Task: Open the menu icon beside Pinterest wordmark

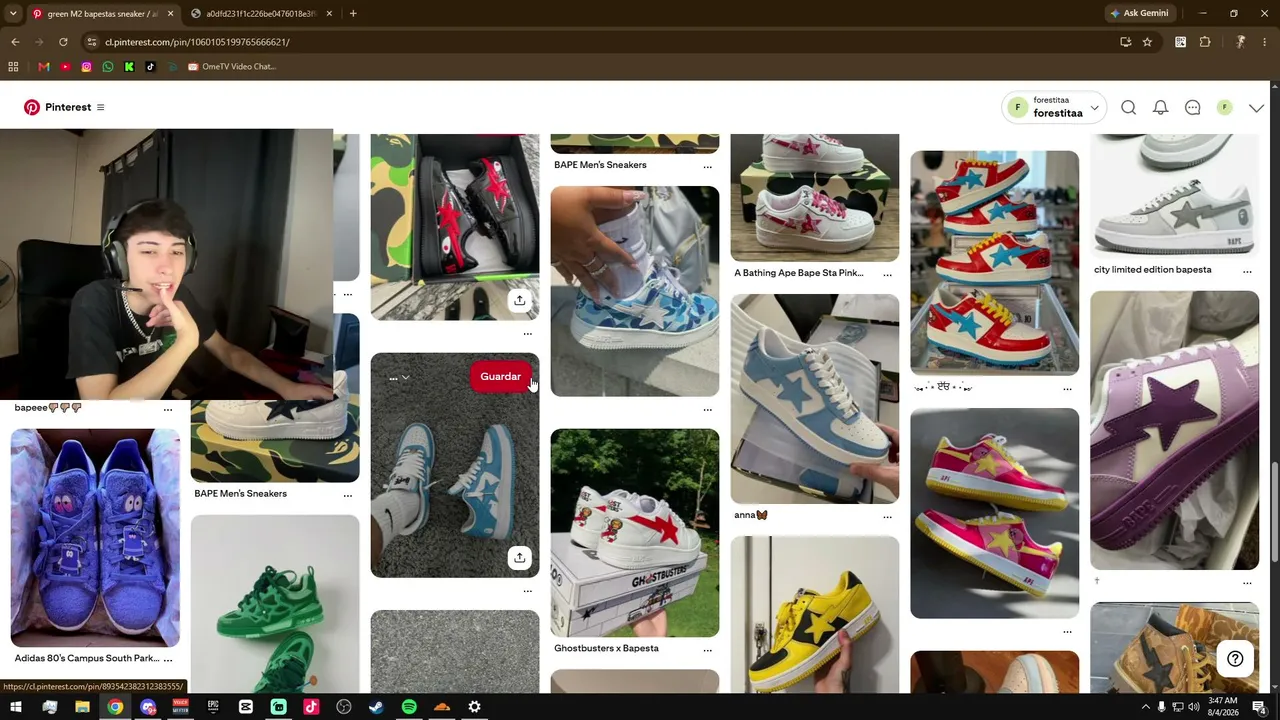Action: point(100,107)
